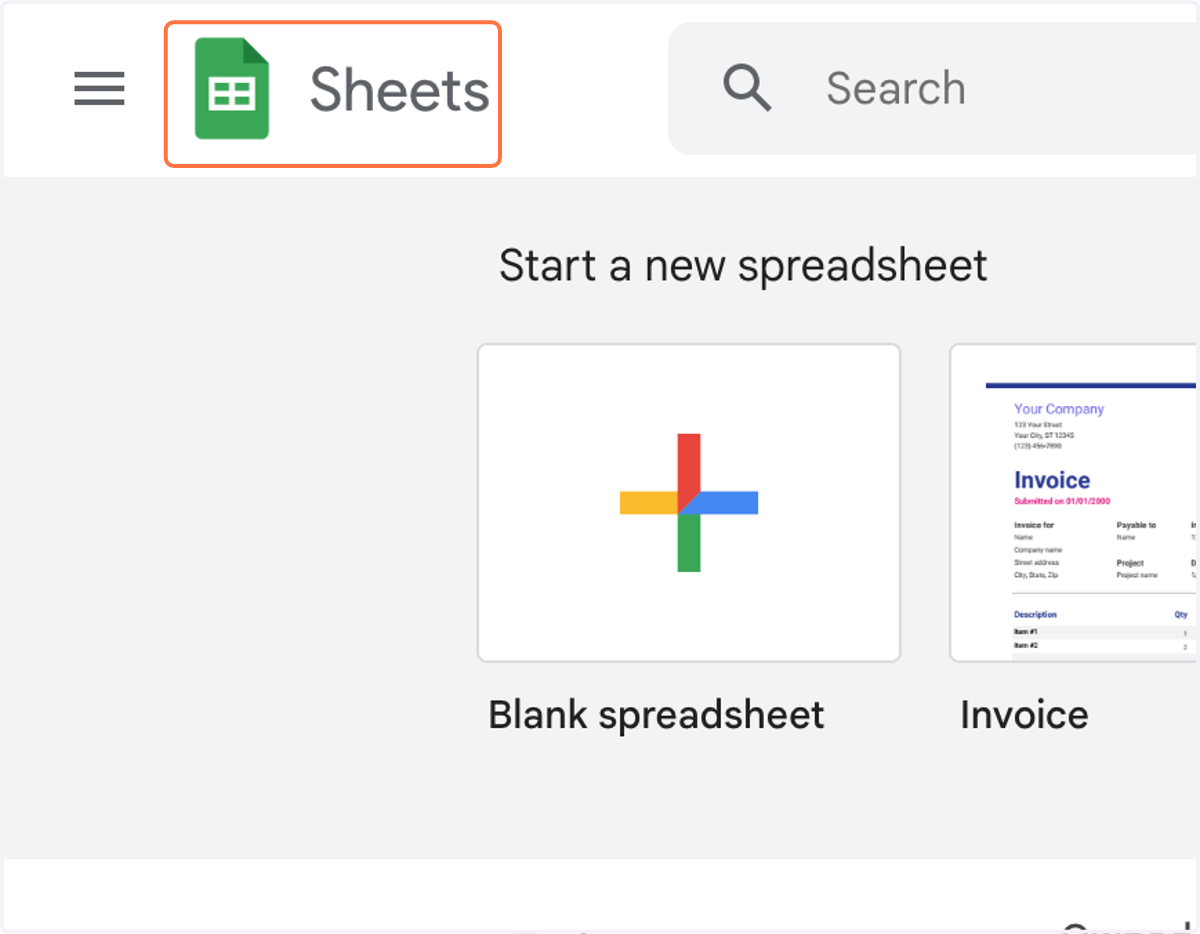Create a Blank spreadsheet from the thumbnail
This screenshot has height=934, width=1200.
(689, 503)
